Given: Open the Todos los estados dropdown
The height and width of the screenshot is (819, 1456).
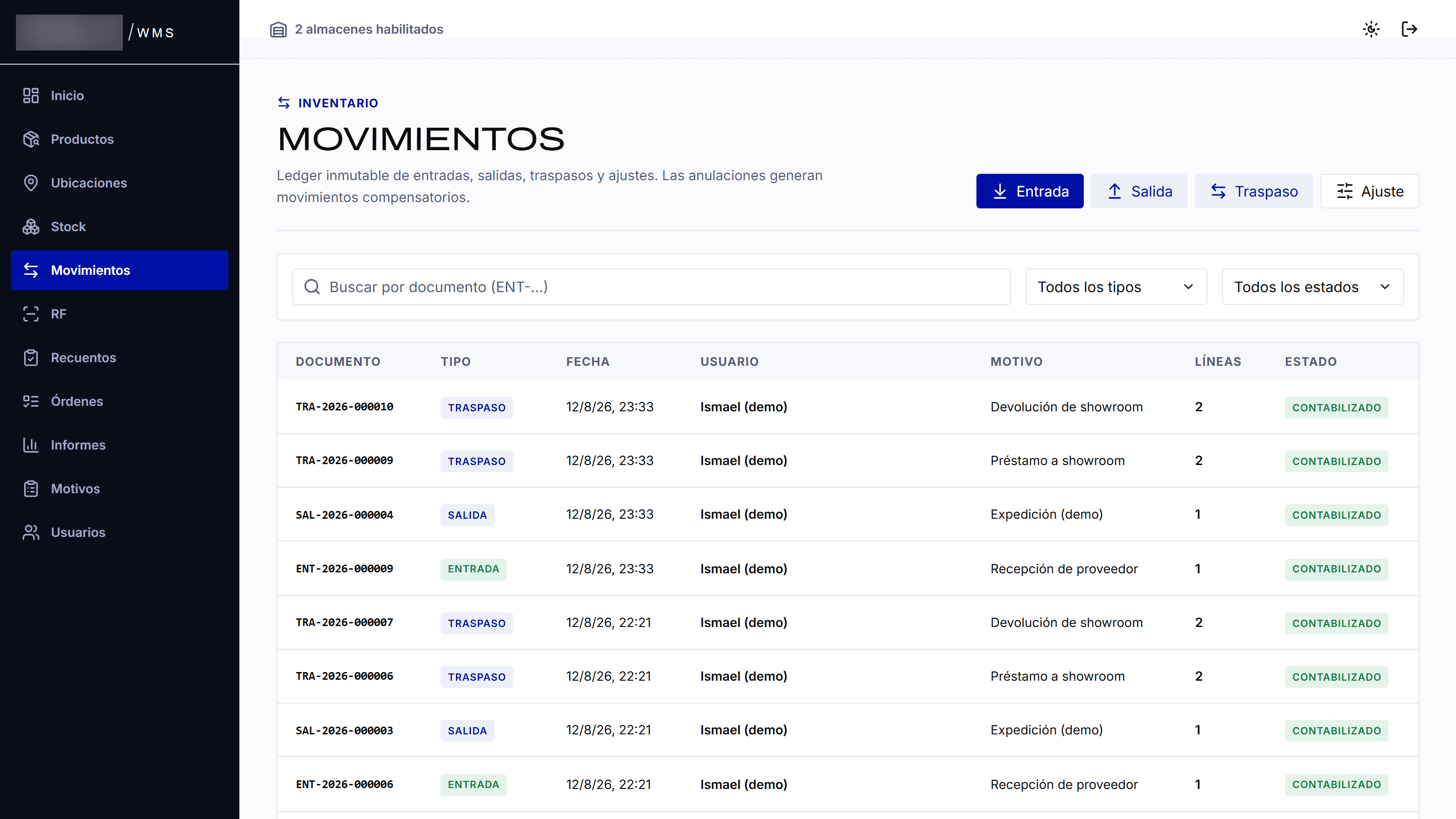Looking at the screenshot, I should tap(1312, 287).
